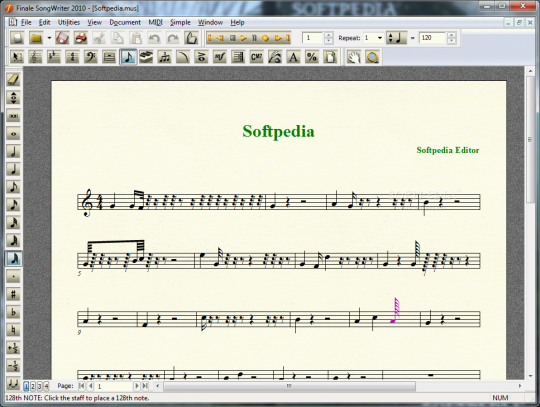Select the Measure tool

(110, 57)
